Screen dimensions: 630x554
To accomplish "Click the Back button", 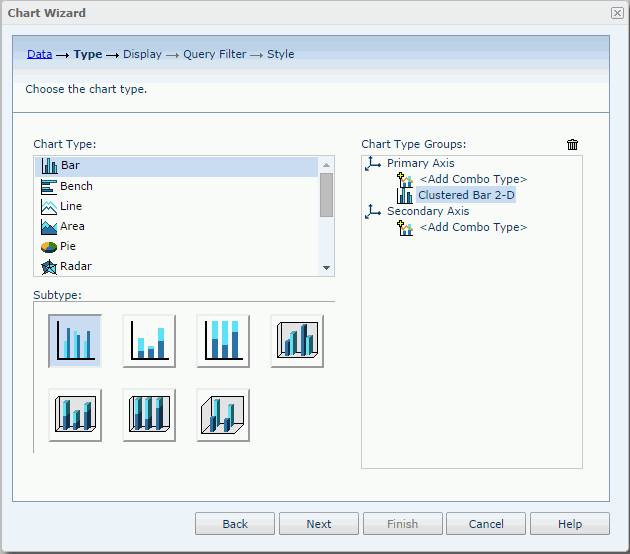I will (x=235, y=524).
